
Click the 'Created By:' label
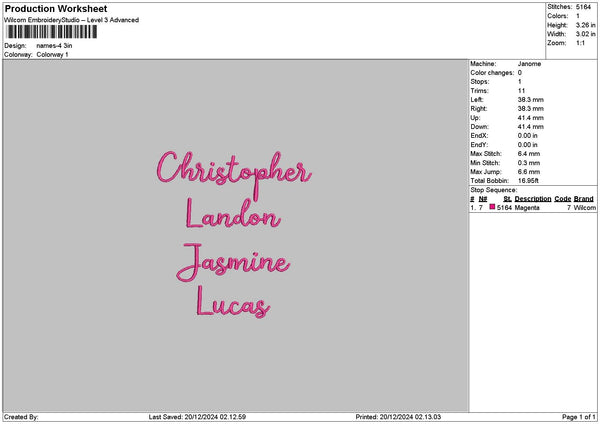point(21,417)
